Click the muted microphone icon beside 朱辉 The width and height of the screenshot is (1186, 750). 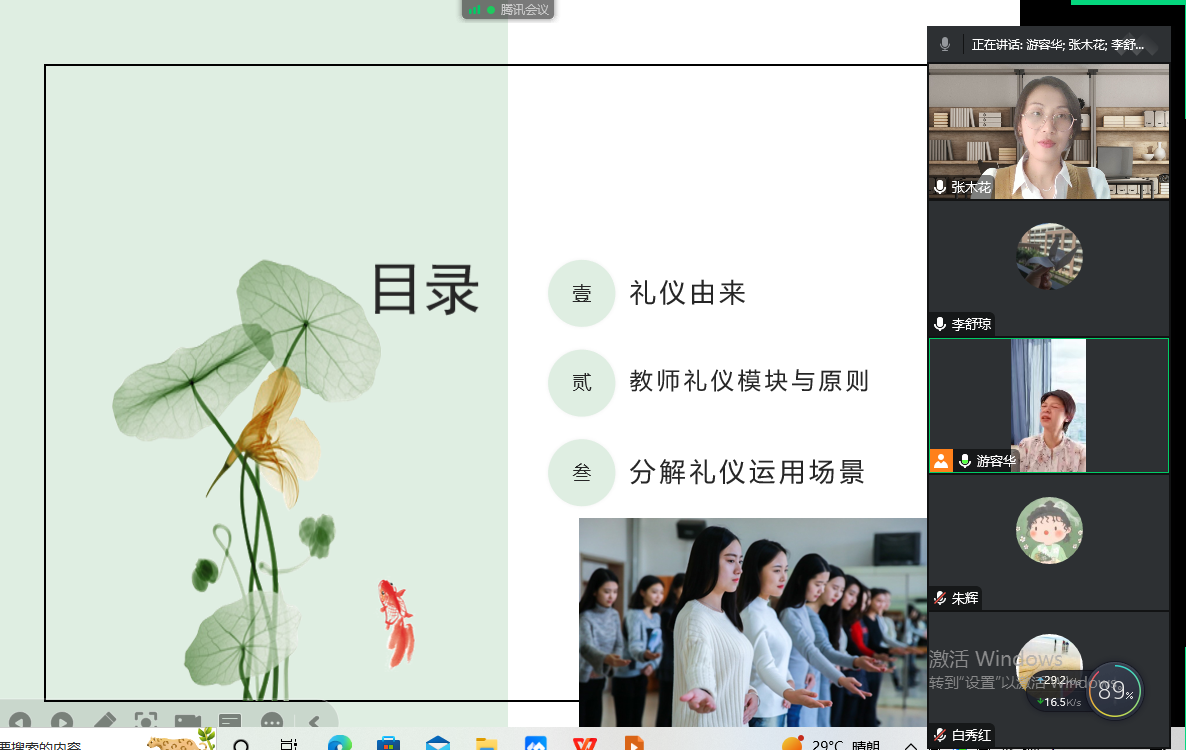point(940,598)
